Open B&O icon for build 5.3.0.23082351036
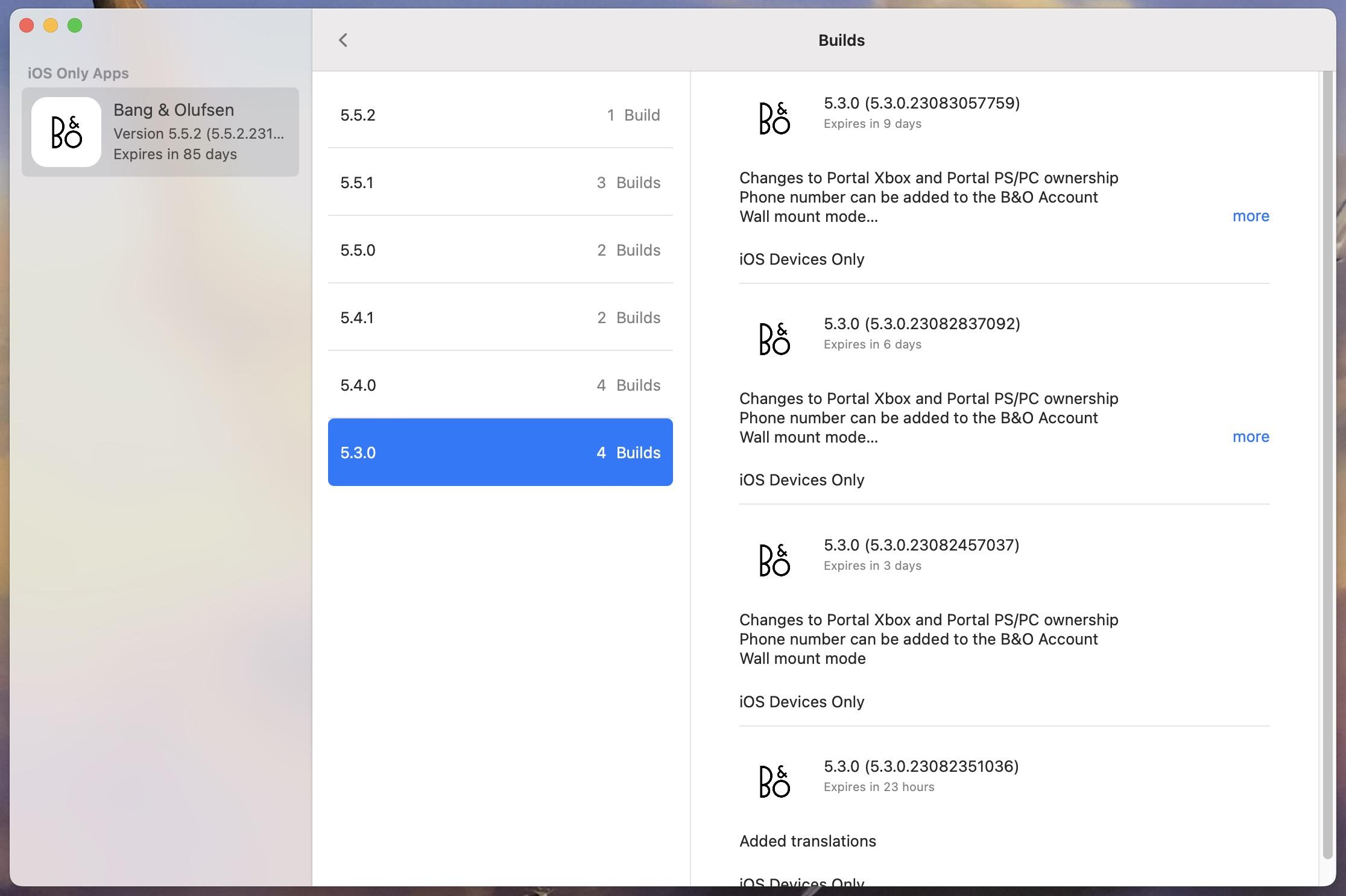The image size is (1346, 896). click(x=774, y=781)
